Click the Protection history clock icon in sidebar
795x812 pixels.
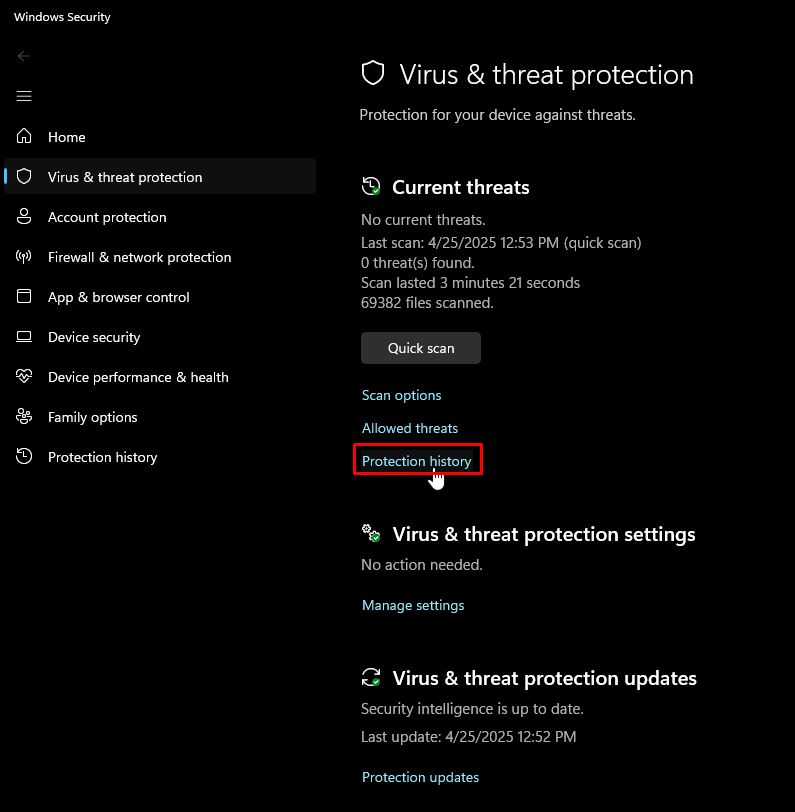coord(25,457)
